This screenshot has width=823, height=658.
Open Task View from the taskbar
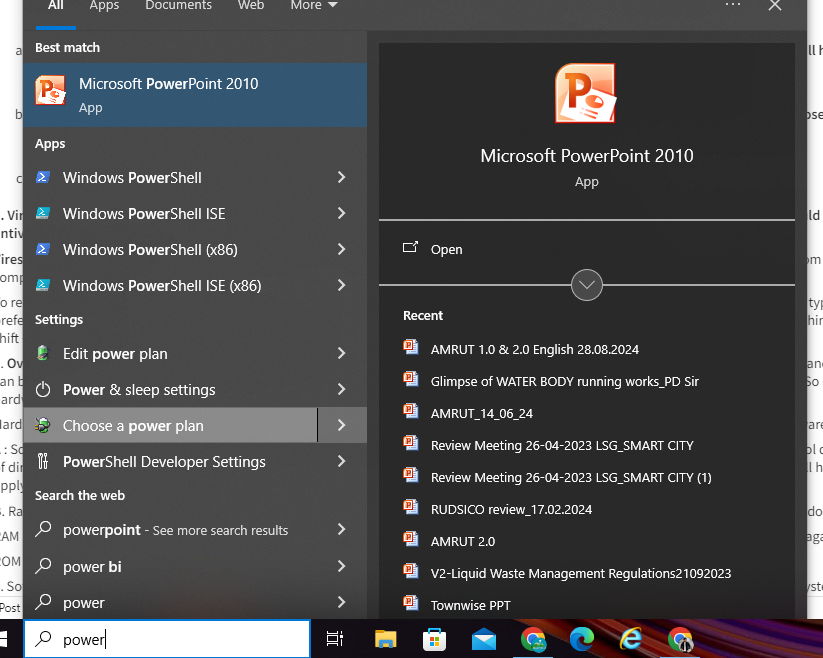coord(335,639)
